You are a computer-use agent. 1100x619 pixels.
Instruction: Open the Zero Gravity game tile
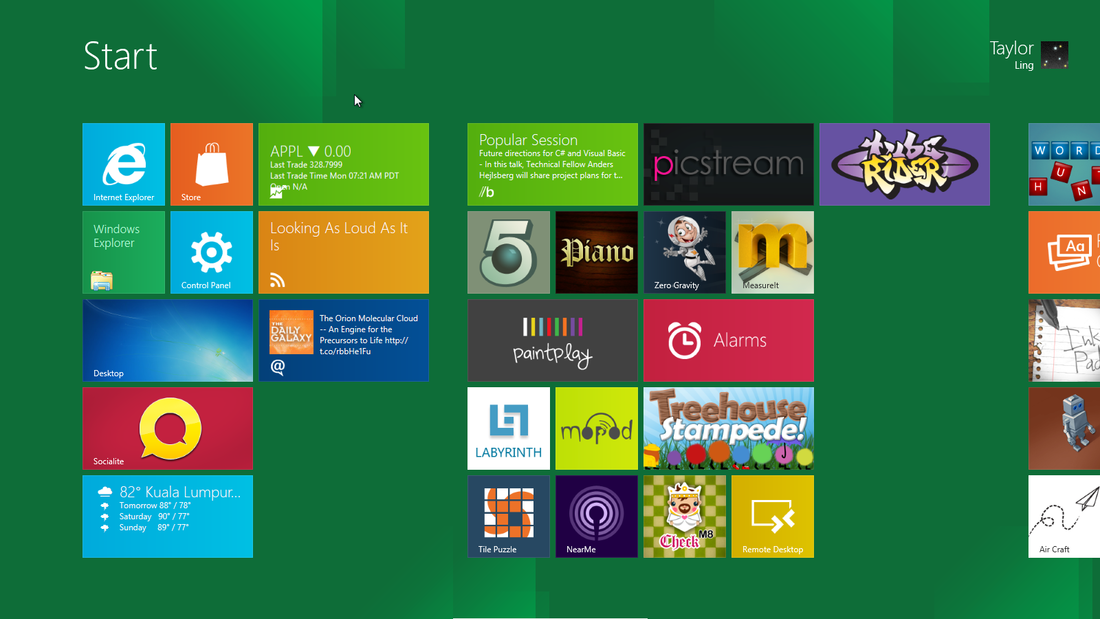pyautogui.click(x=685, y=253)
